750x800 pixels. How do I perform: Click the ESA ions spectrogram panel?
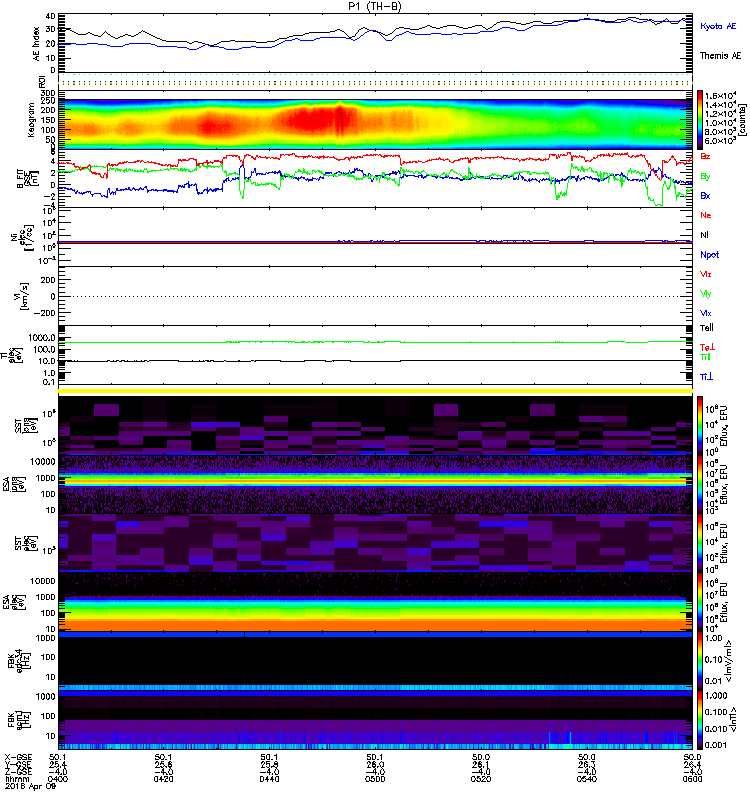375,484
